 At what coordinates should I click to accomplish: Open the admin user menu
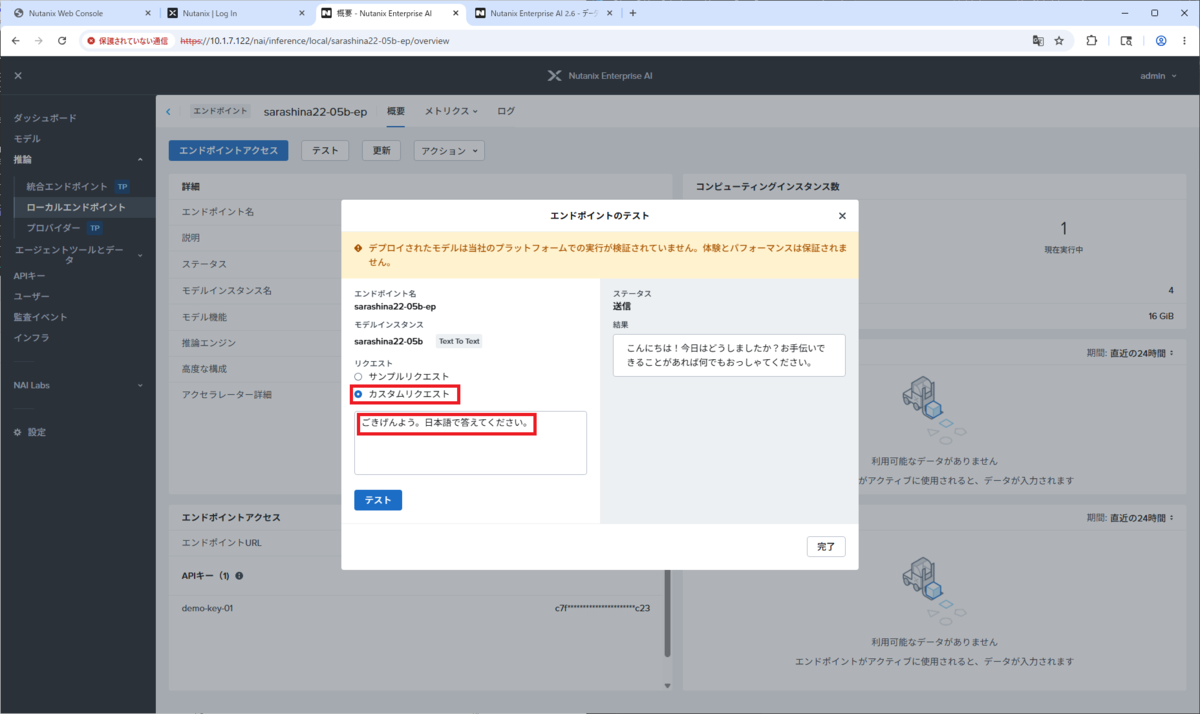pyautogui.click(x=1157, y=76)
